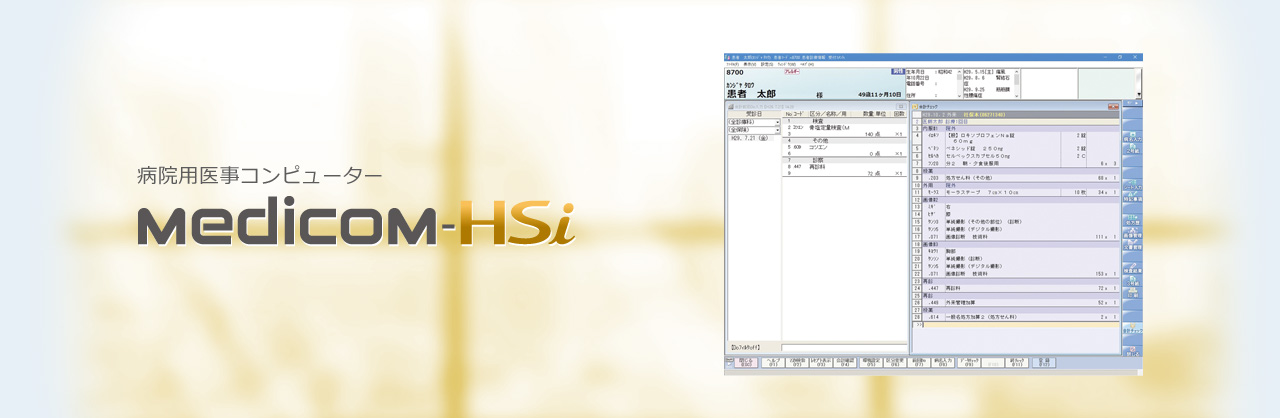
Task: Open the second menu in menu bar
Action: [749, 64]
